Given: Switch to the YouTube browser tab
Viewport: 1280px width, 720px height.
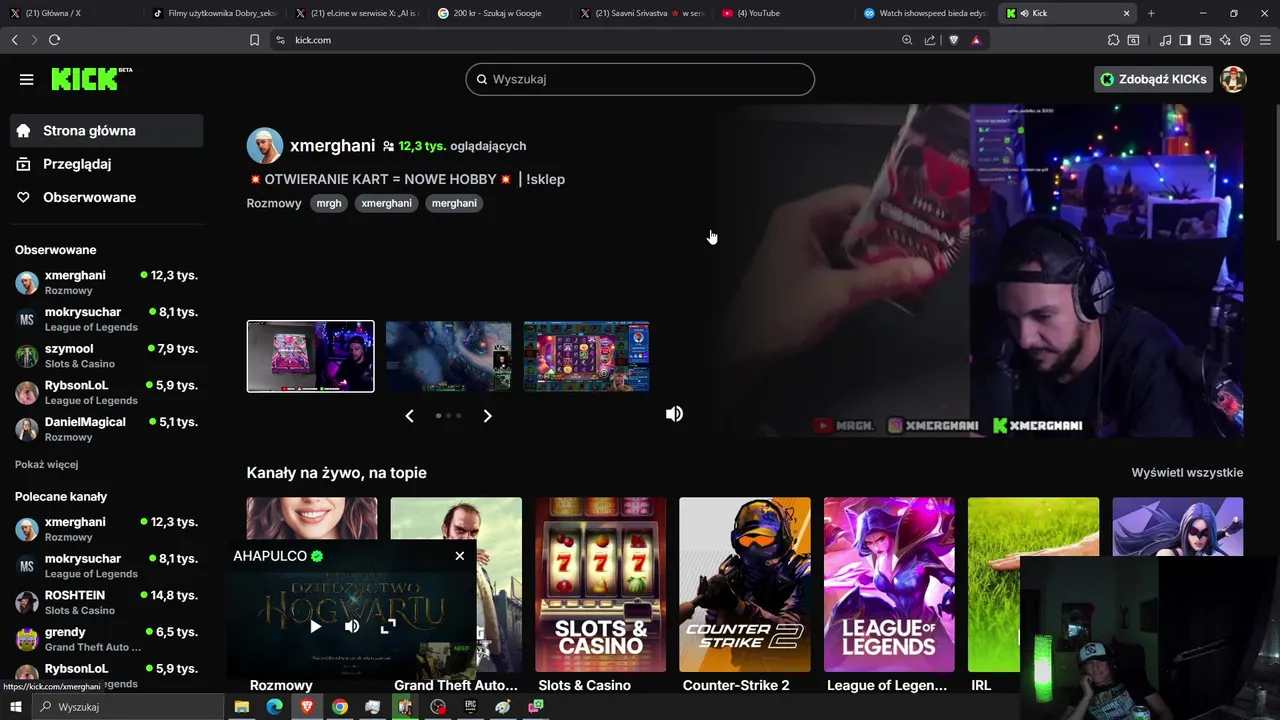Looking at the screenshot, I should tap(785, 13).
